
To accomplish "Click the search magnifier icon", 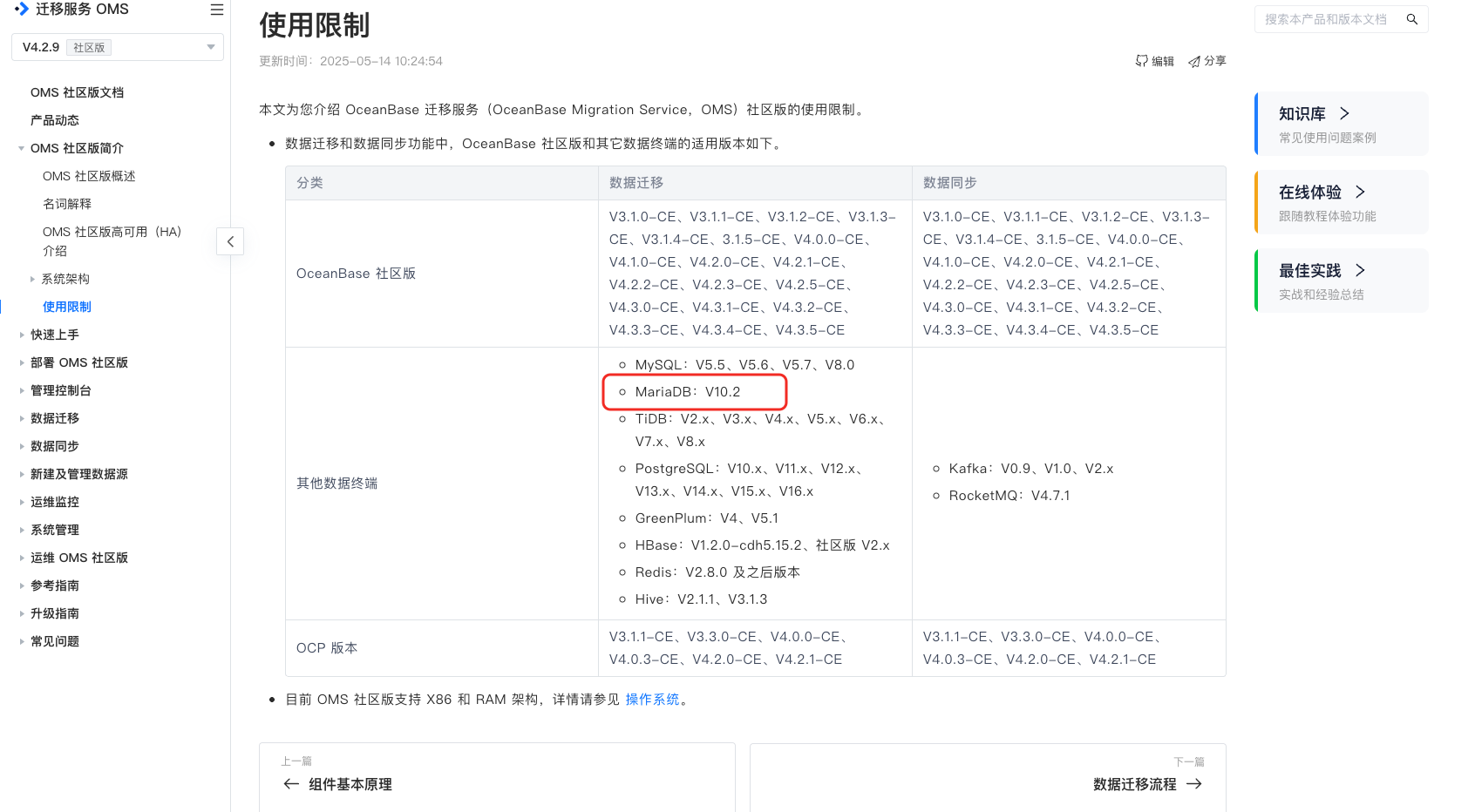I will 1412,19.
